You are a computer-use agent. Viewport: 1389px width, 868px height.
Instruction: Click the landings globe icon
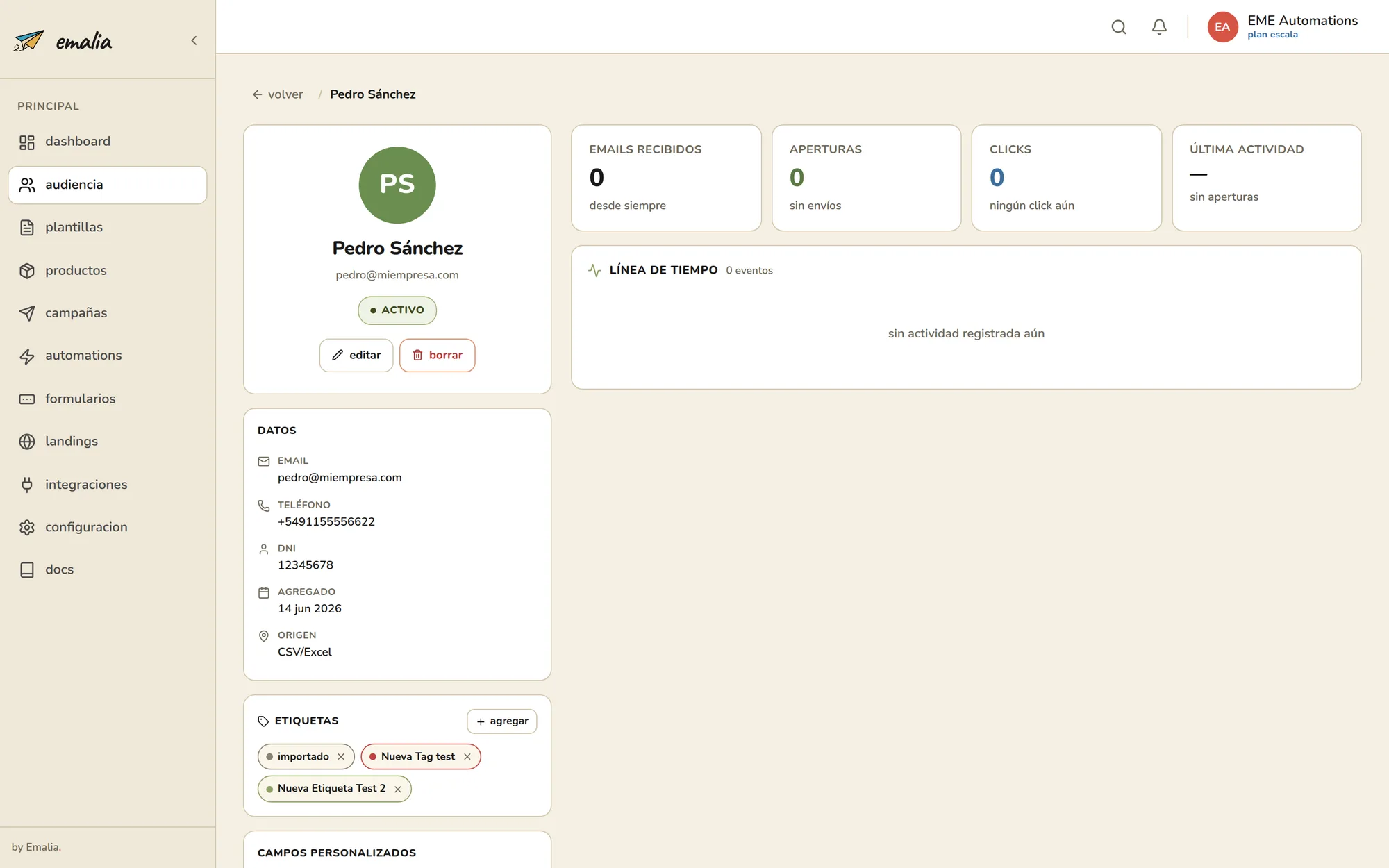27,442
